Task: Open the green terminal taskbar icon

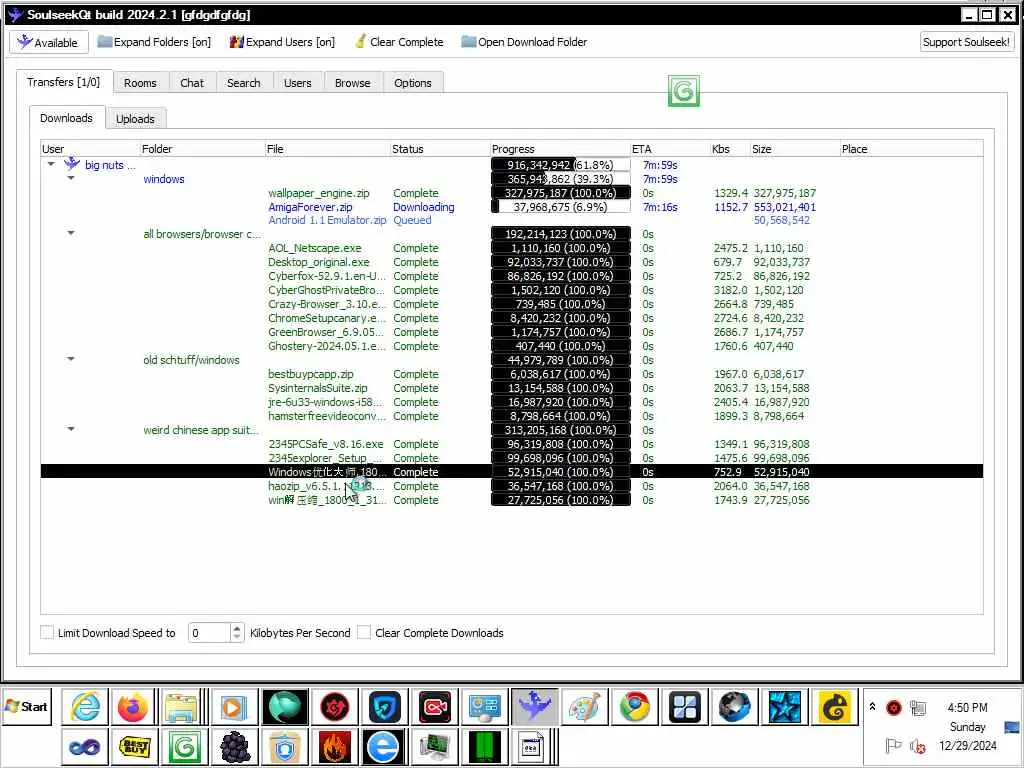Action: pyautogui.click(x=485, y=746)
